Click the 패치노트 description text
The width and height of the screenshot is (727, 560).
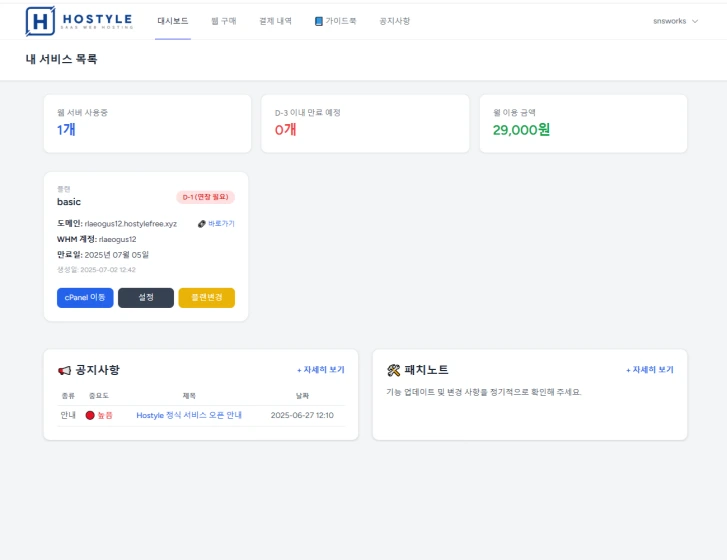[484, 392]
